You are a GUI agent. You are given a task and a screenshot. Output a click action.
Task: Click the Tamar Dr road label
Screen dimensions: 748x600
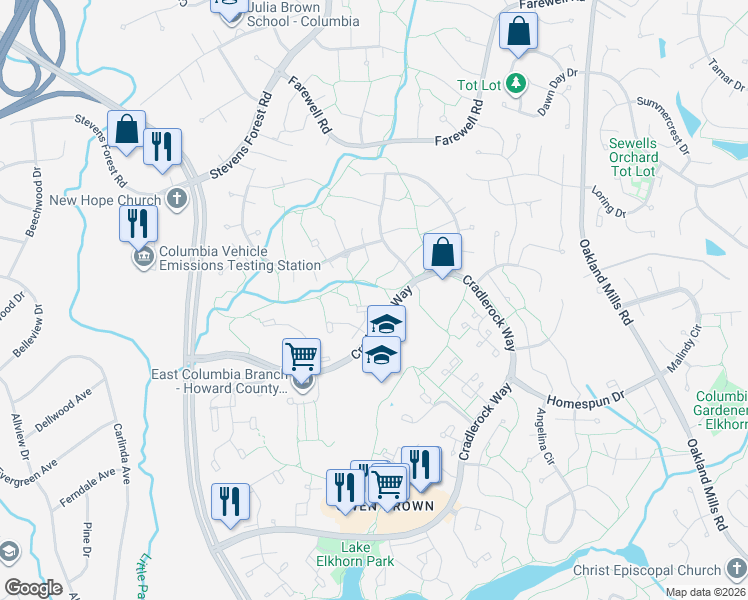coord(726,74)
